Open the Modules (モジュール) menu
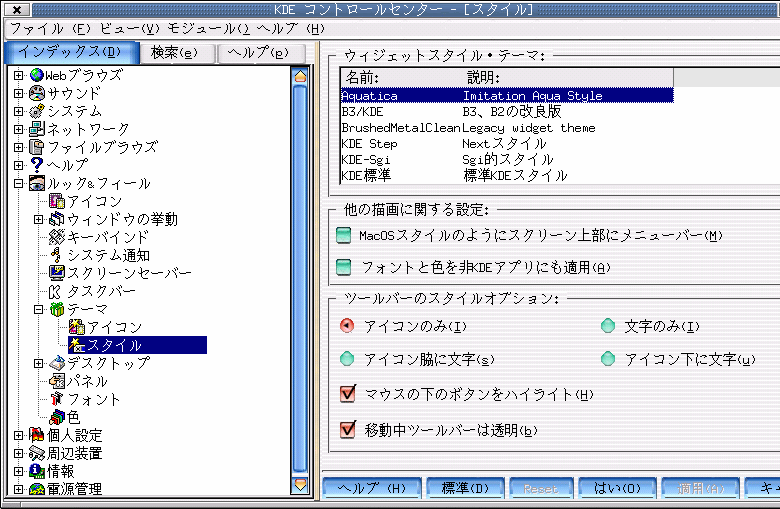 click(208, 29)
